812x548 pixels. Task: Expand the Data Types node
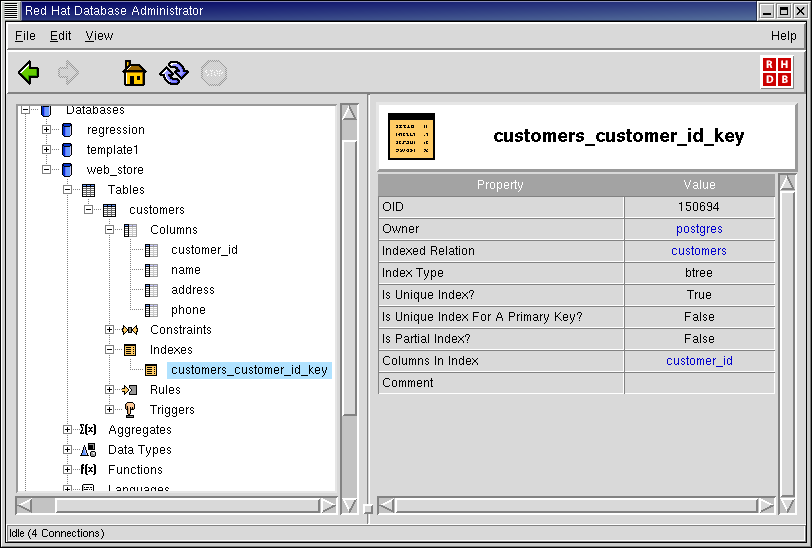pos(67,450)
